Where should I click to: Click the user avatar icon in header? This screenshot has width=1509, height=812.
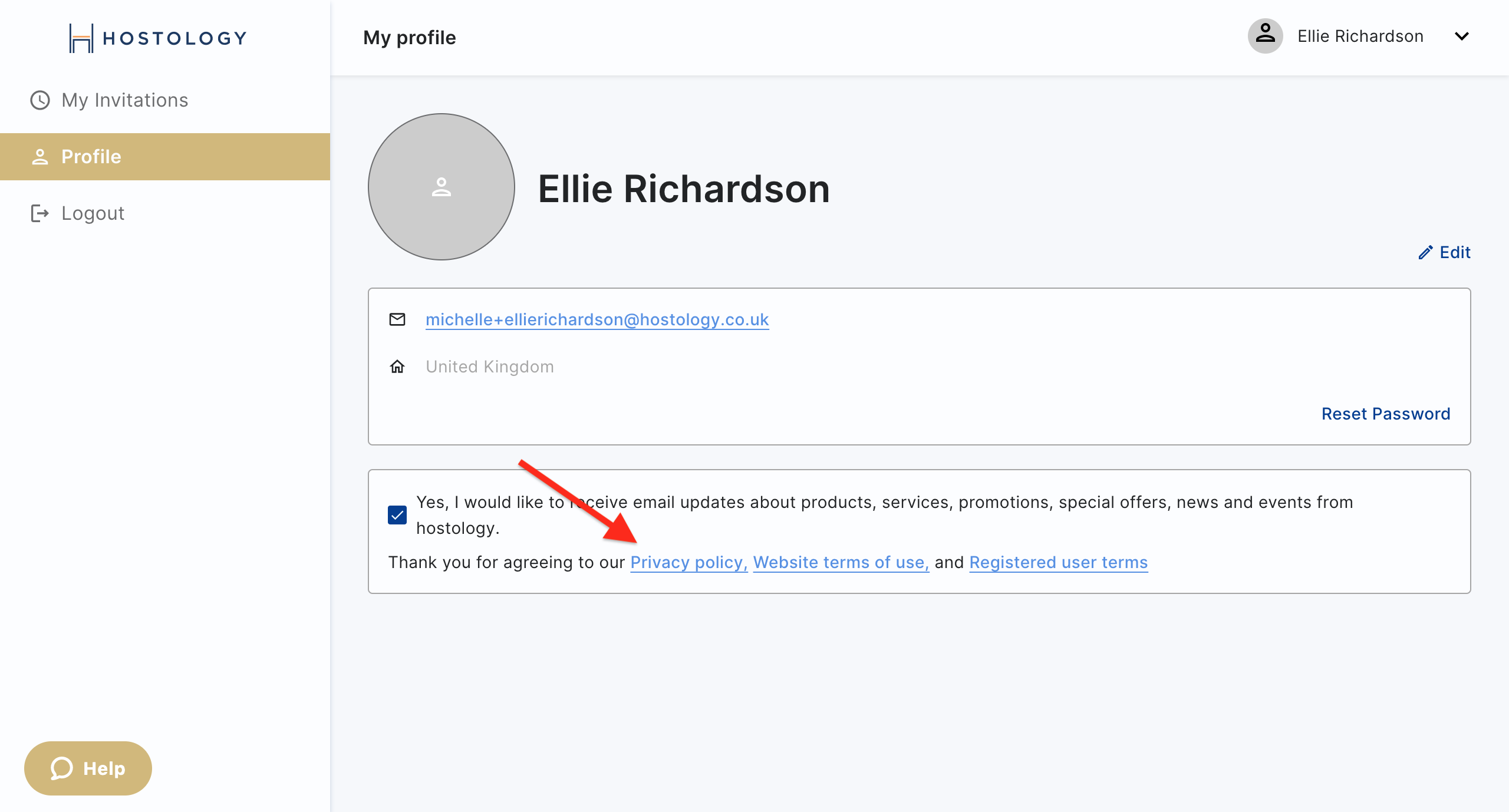pyautogui.click(x=1265, y=36)
